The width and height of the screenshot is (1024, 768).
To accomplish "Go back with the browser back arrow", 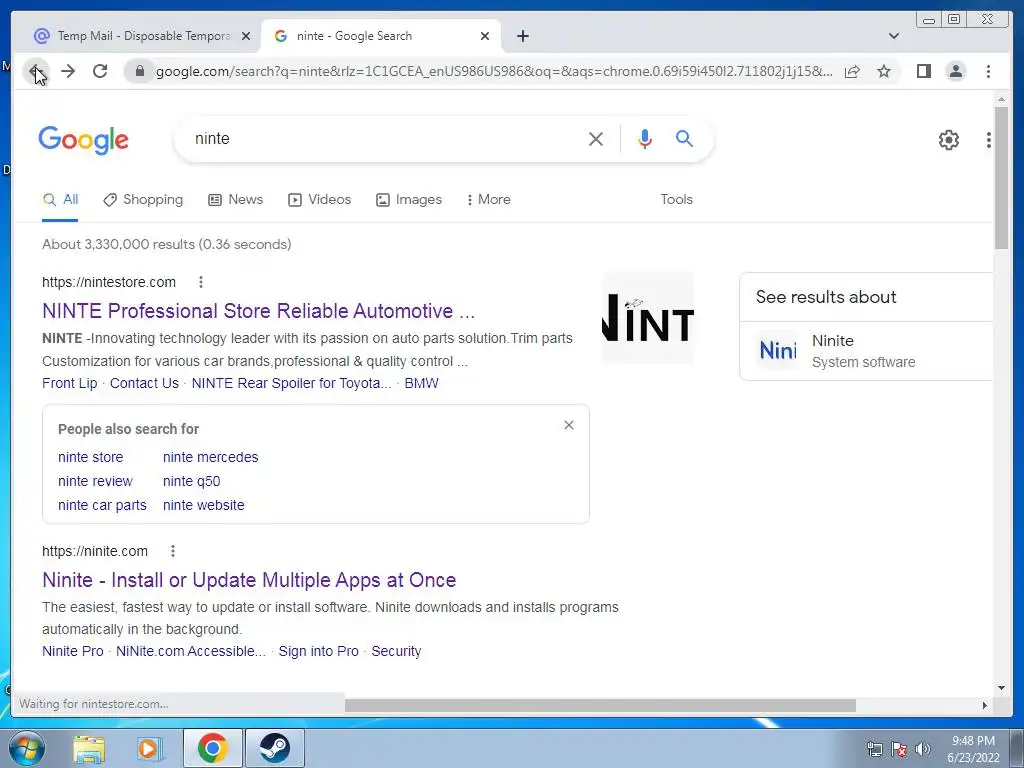I will [36, 71].
